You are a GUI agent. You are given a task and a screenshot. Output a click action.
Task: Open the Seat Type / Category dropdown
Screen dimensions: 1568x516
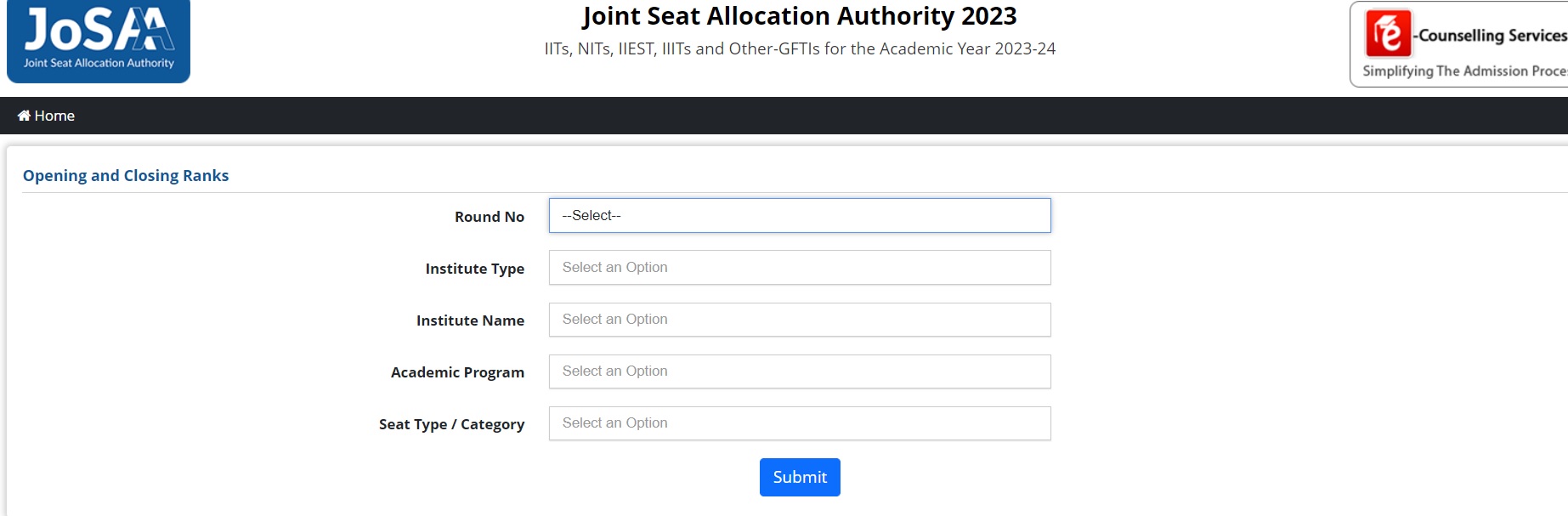(x=799, y=423)
